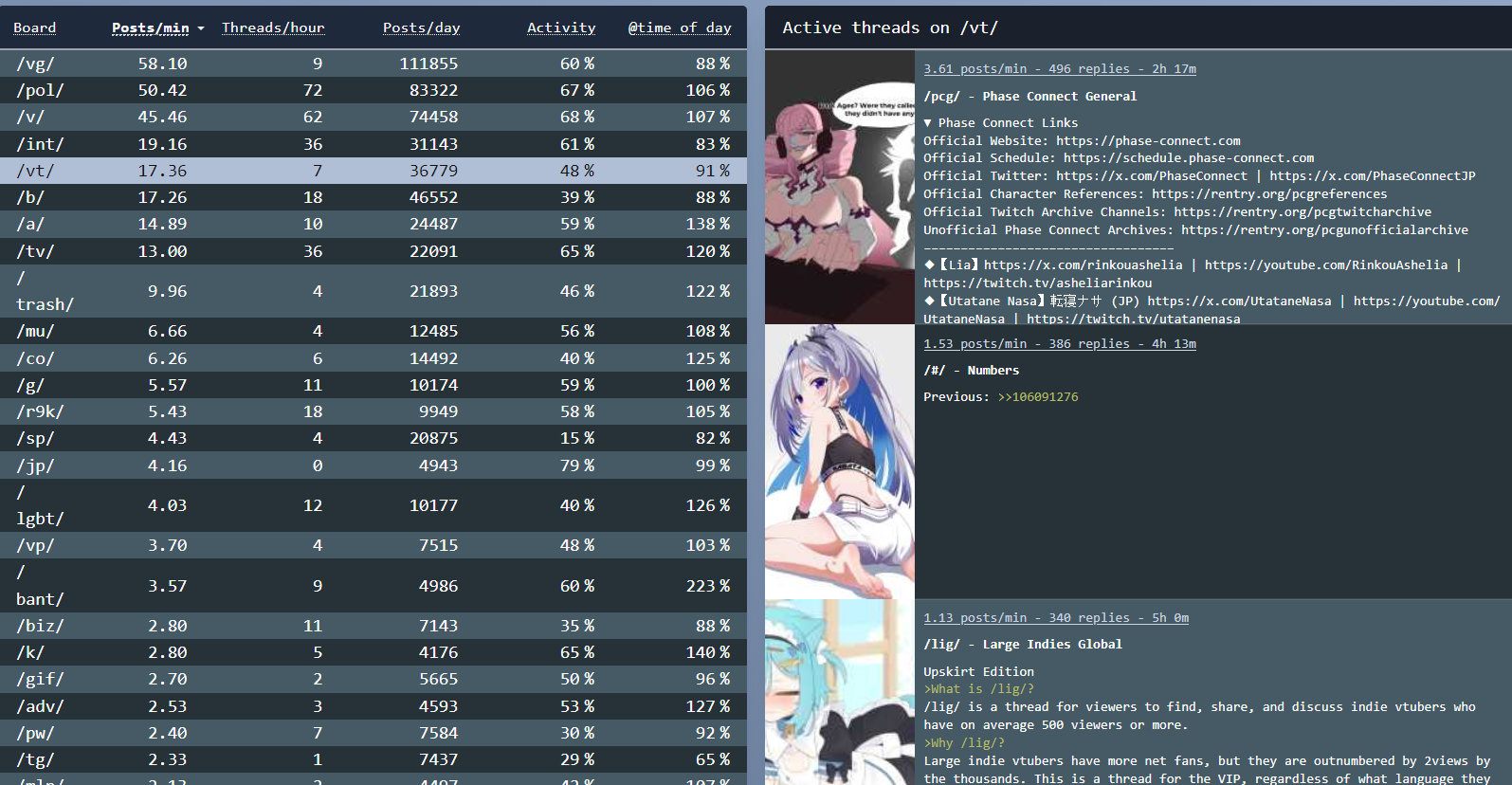Open thread link with 340 replies

coord(1056,618)
